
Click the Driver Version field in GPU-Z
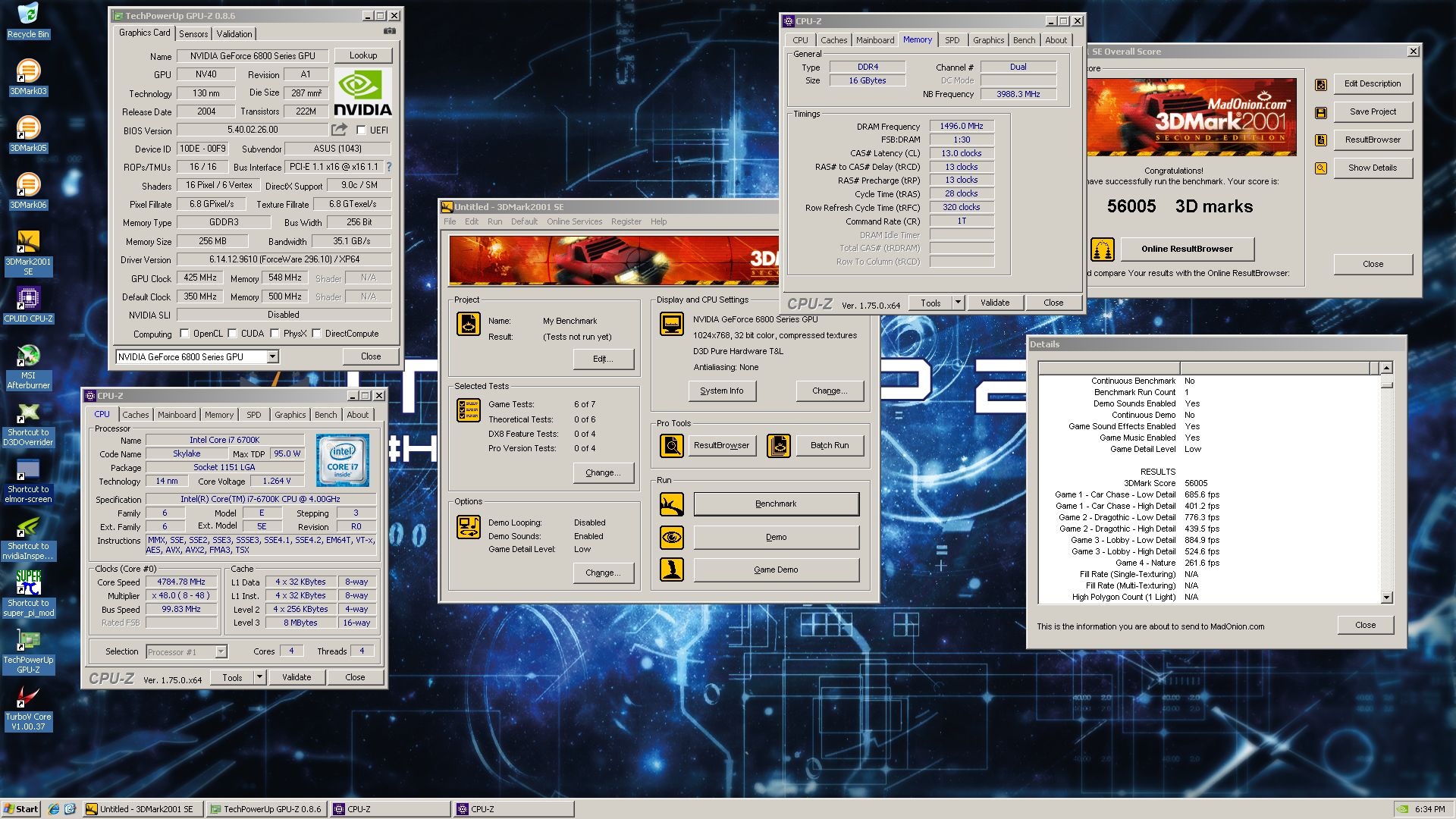pos(284,259)
